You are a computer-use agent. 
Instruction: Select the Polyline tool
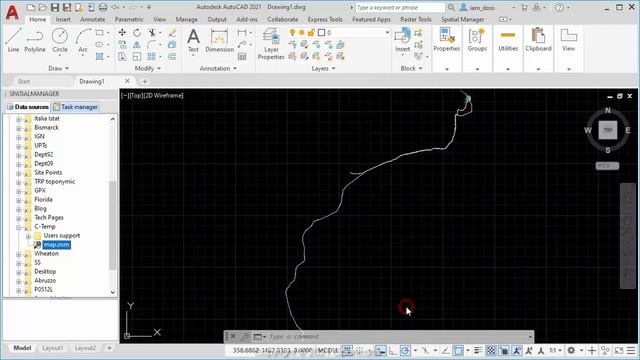(35, 40)
